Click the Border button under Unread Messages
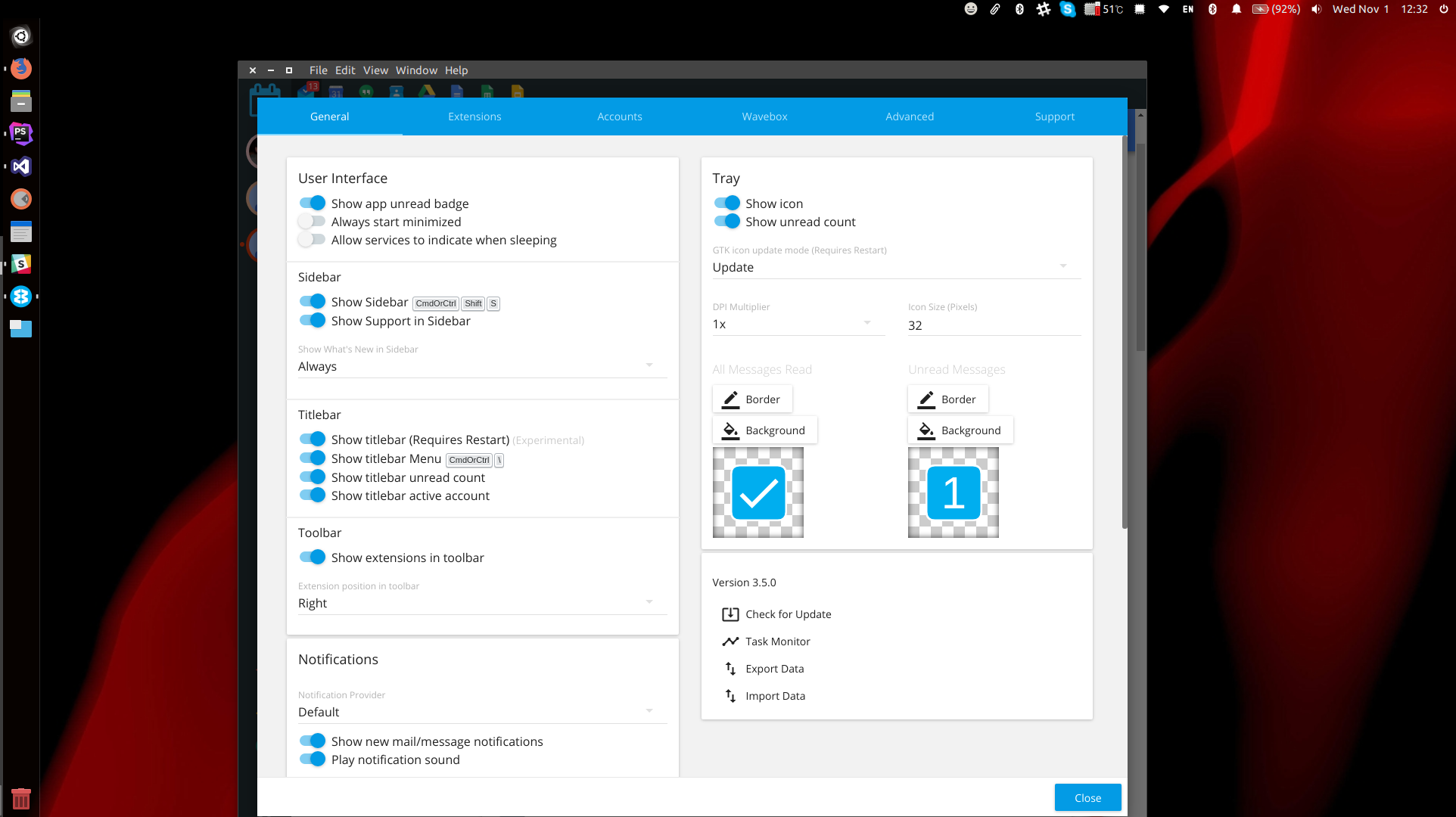The height and width of the screenshot is (817, 1456). pos(947,399)
